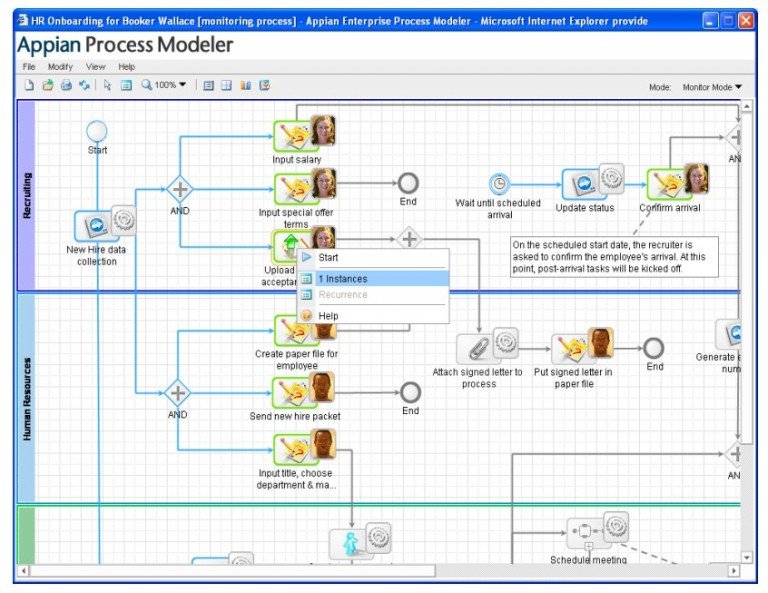Choose Help in the context menu
The height and width of the screenshot is (593, 768).
click(x=374, y=316)
